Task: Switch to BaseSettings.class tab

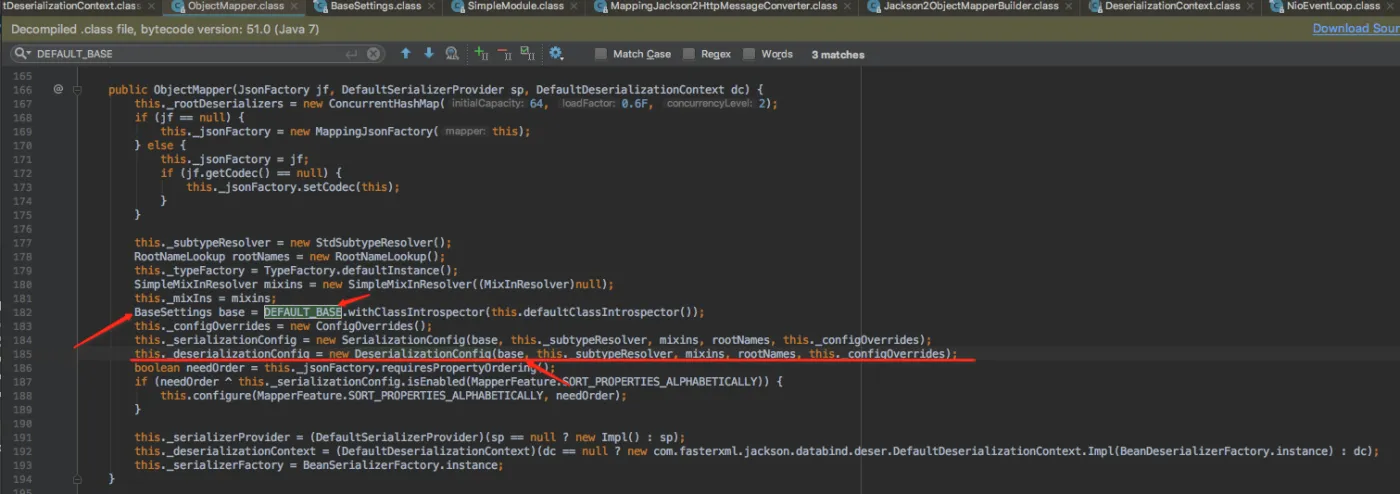Action: [375, 6]
